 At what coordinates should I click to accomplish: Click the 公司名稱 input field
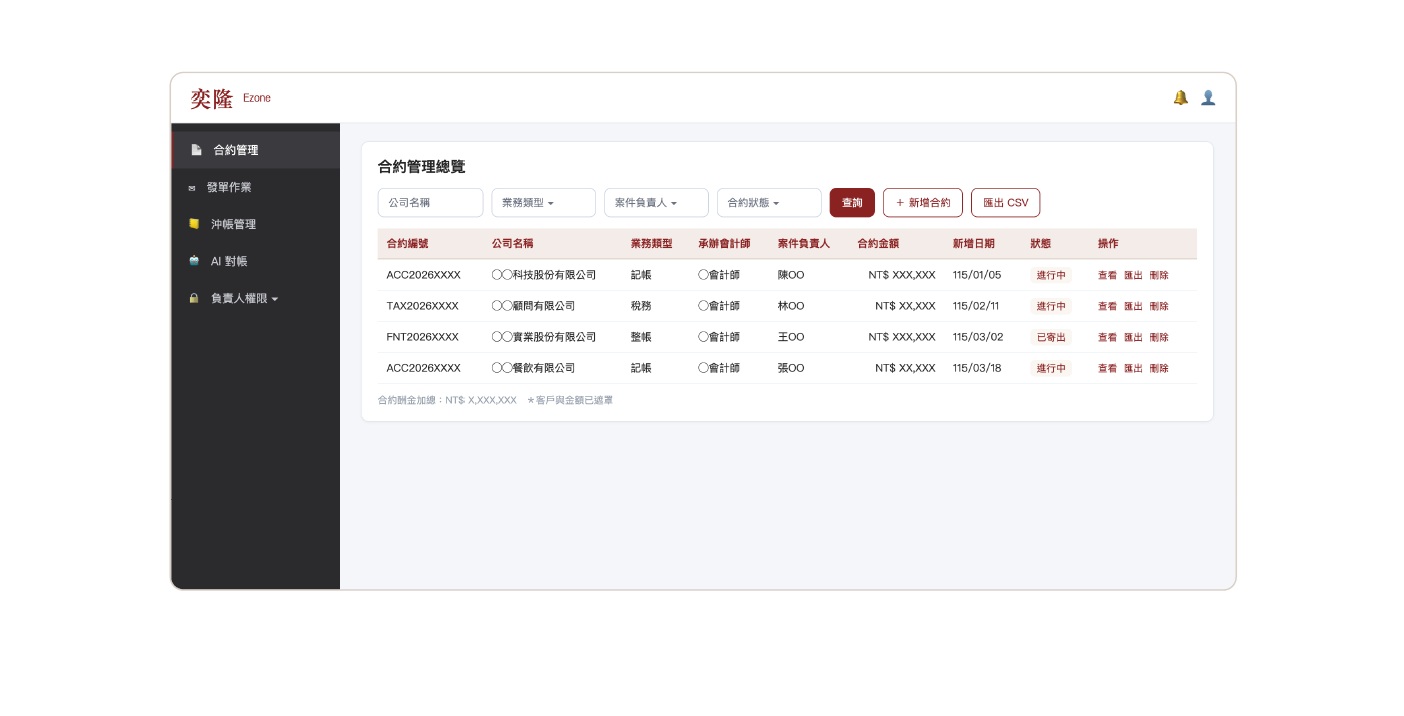[x=430, y=203]
